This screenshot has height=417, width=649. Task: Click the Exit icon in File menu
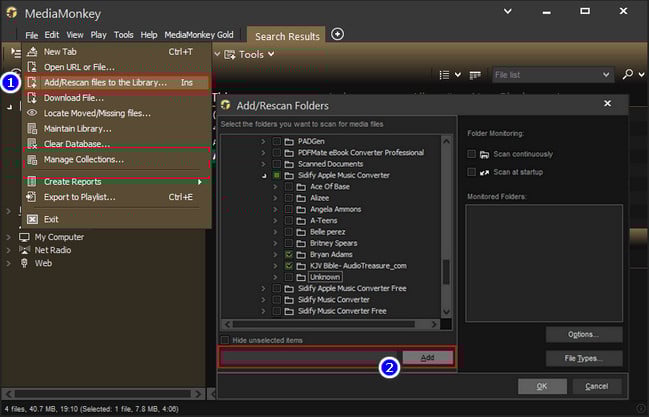tap(32, 219)
